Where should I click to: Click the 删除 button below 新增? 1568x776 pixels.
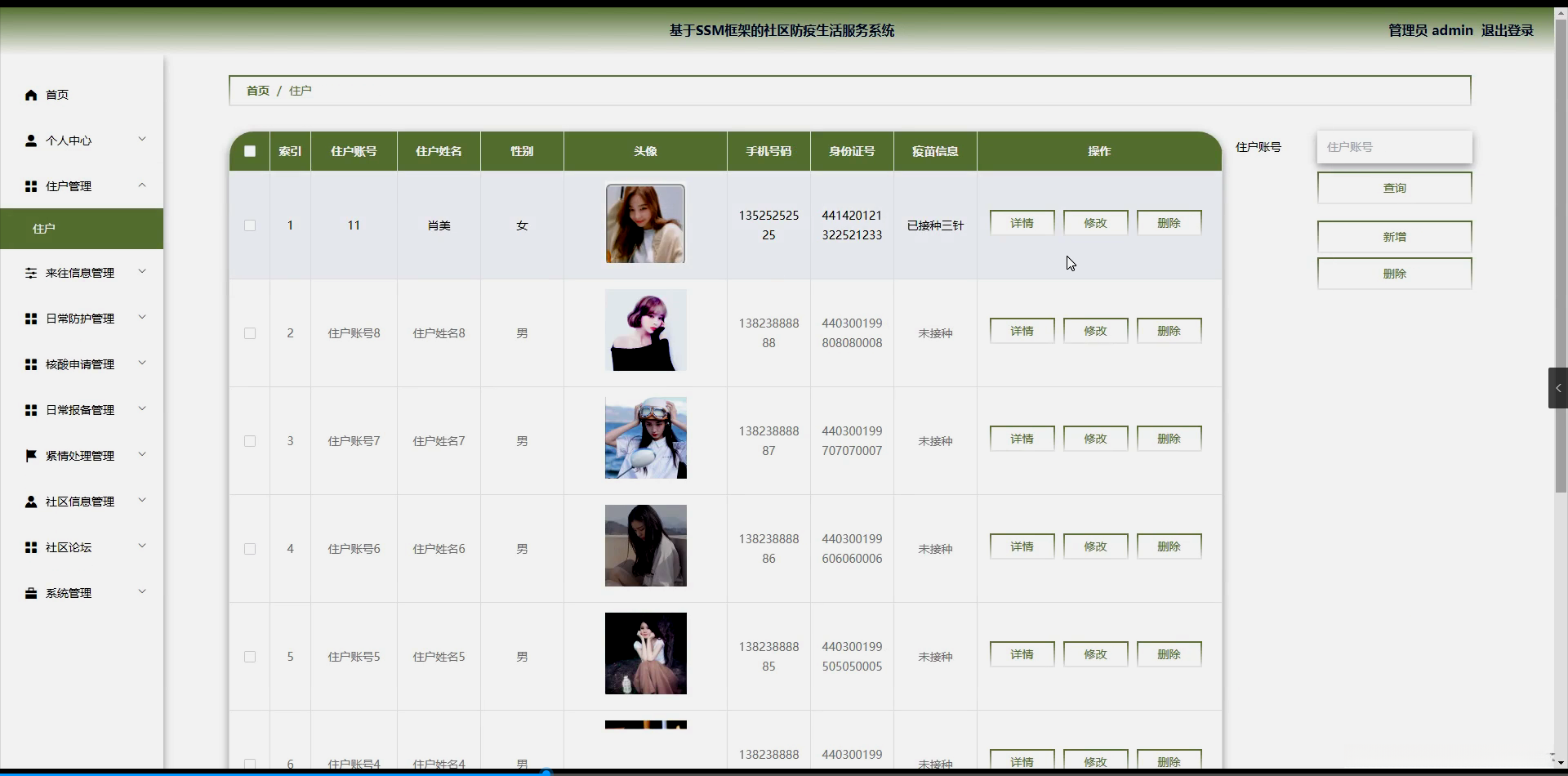click(x=1394, y=274)
